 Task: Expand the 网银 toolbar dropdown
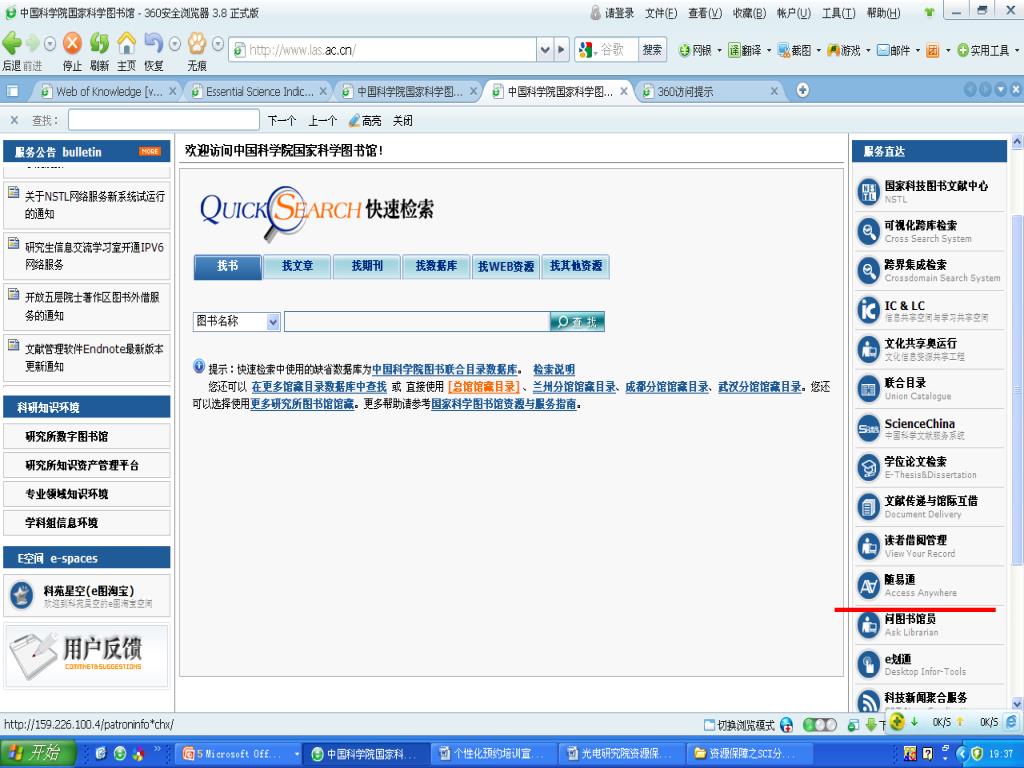(719, 50)
